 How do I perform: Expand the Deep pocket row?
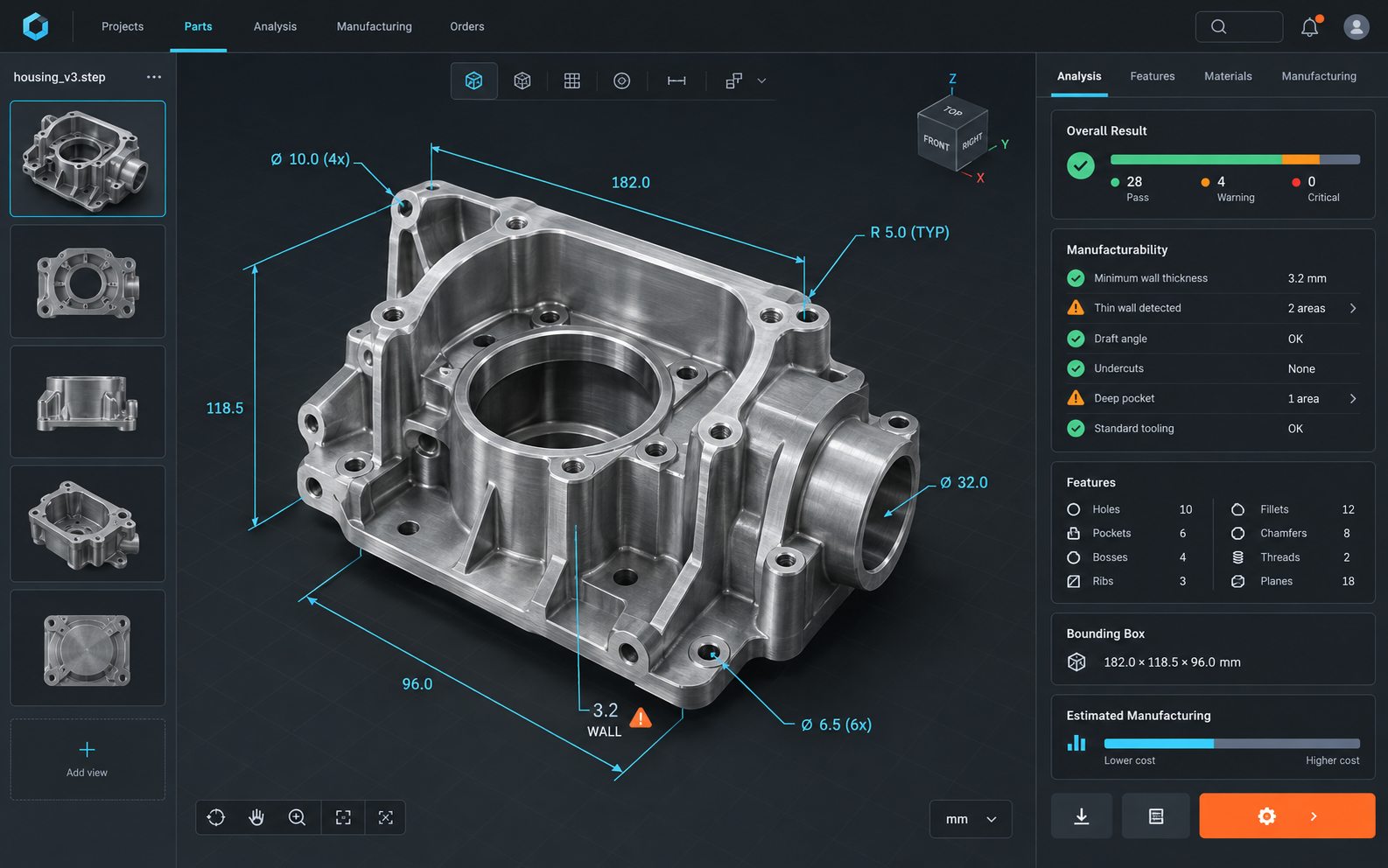[1213, 398]
